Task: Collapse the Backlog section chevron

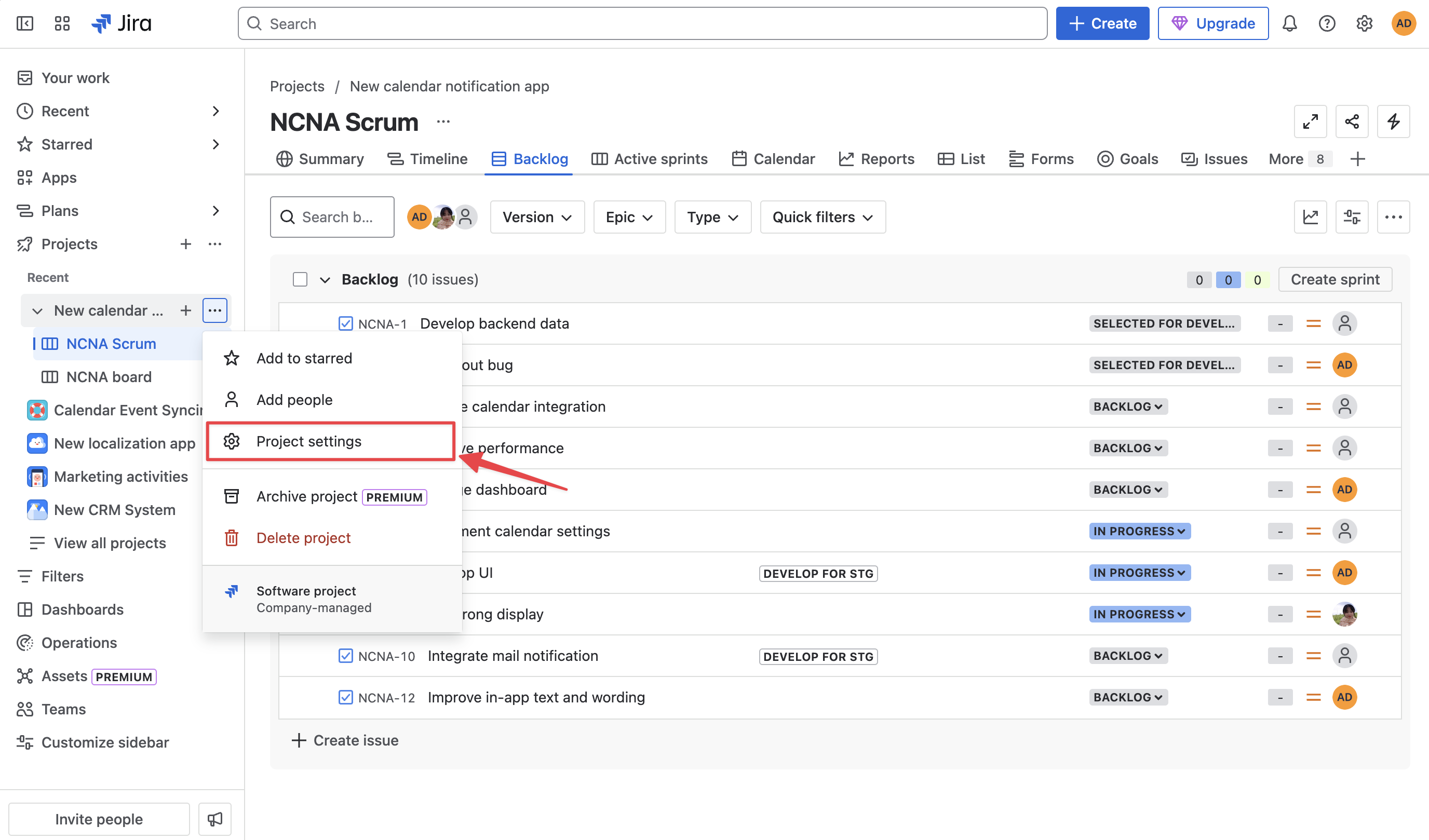Action: coord(325,279)
